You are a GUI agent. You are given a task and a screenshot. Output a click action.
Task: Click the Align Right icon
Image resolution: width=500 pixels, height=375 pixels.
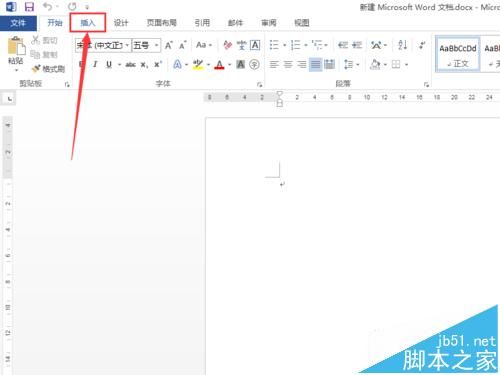pyautogui.click(x=301, y=64)
